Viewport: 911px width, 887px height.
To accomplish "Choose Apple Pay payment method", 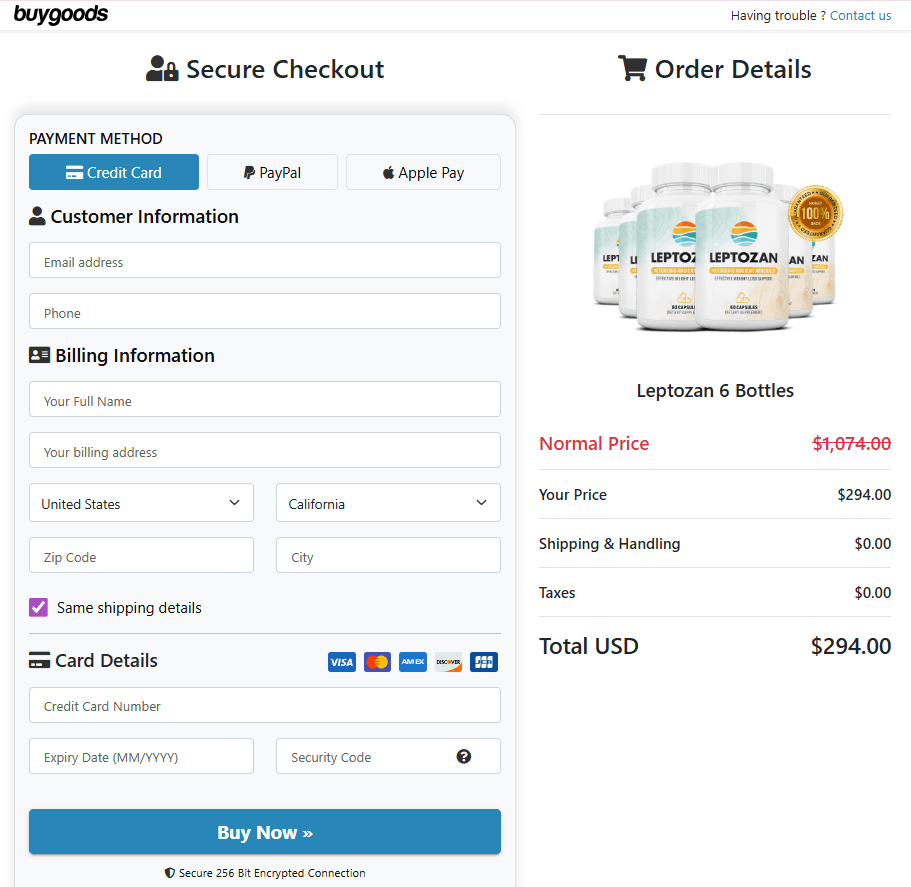I will pyautogui.click(x=423, y=172).
